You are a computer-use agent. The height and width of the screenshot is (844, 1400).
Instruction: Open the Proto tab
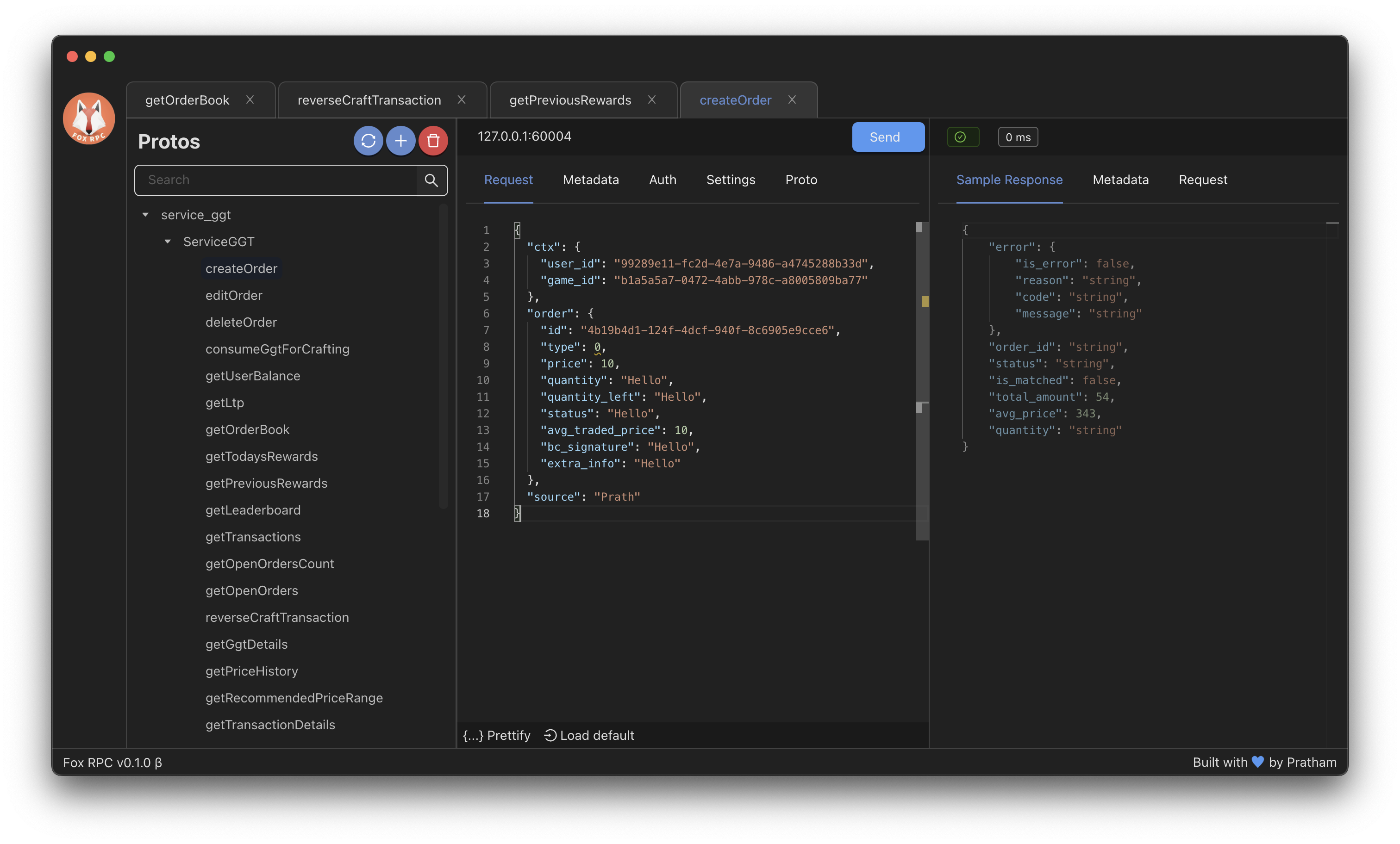click(801, 180)
